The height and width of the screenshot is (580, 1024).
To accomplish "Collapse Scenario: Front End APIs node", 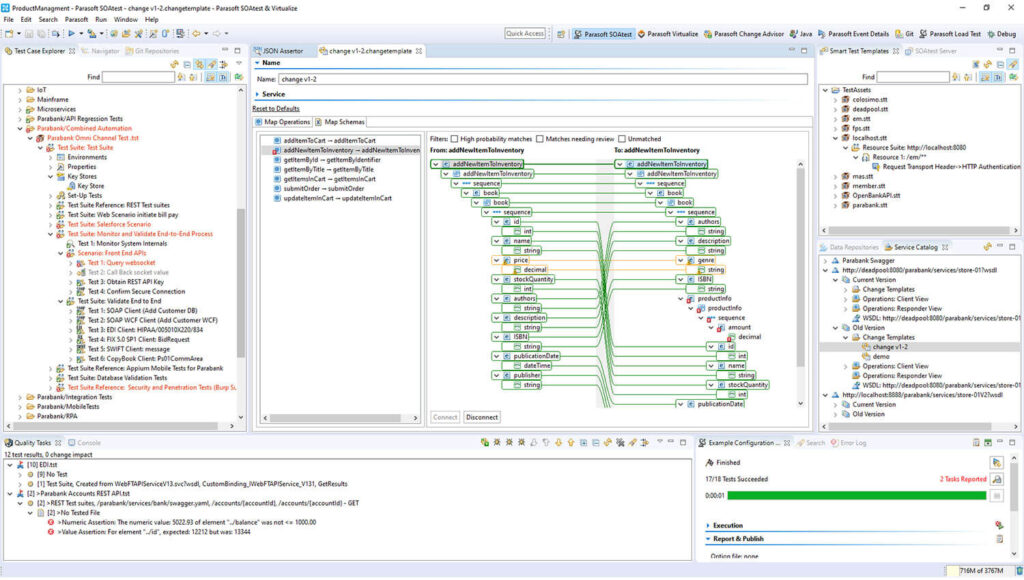I will coord(61,253).
